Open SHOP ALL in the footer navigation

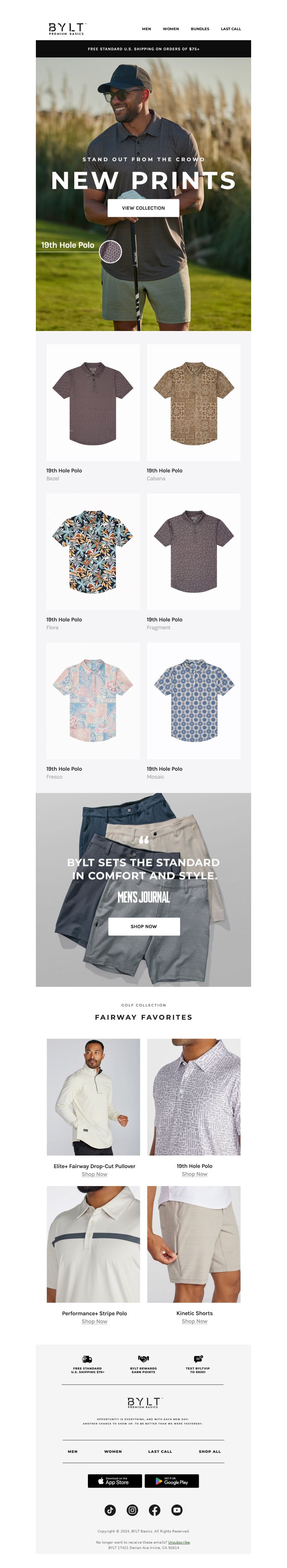click(210, 1452)
